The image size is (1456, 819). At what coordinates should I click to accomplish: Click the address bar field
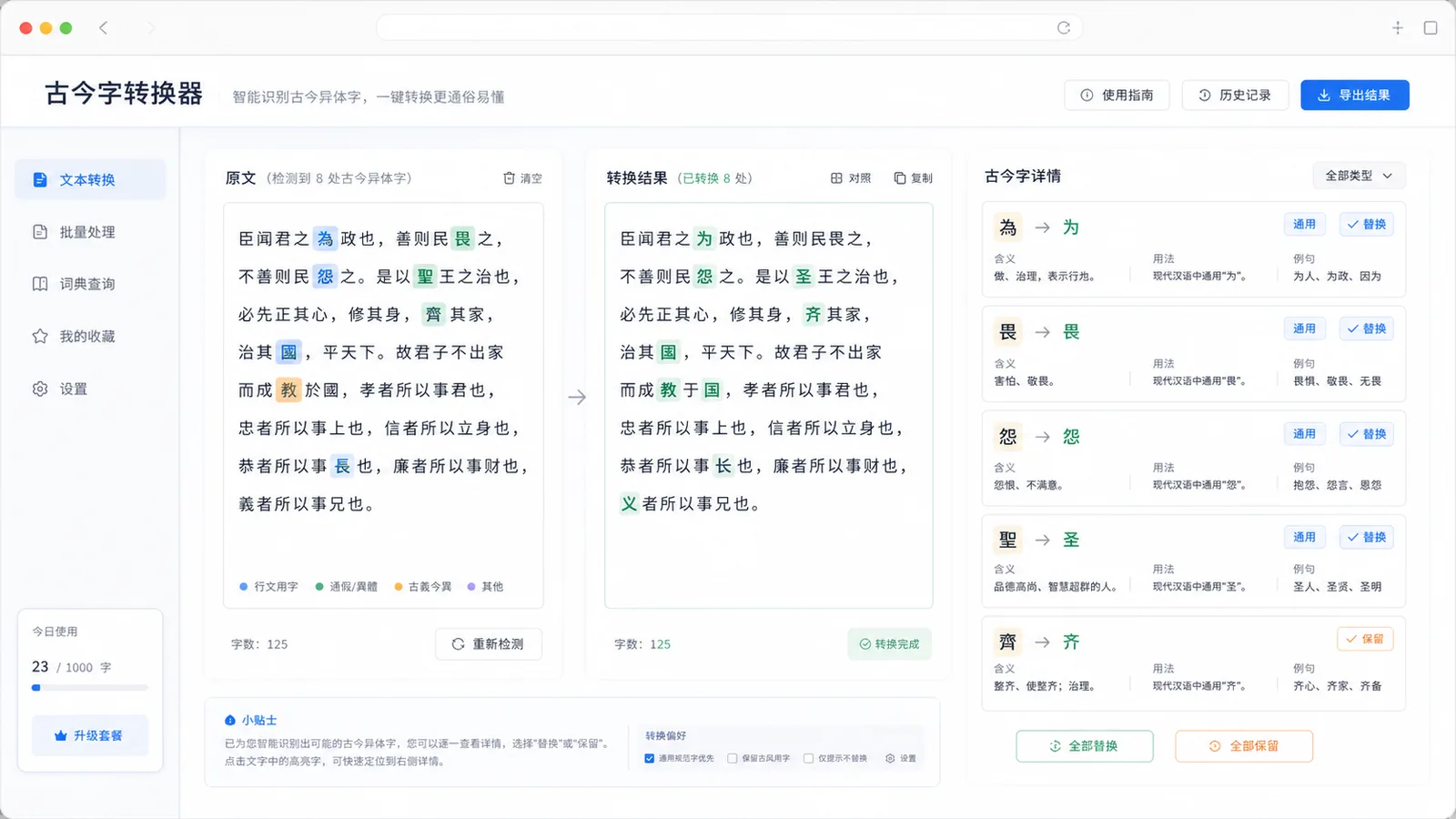[x=729, y=28]
